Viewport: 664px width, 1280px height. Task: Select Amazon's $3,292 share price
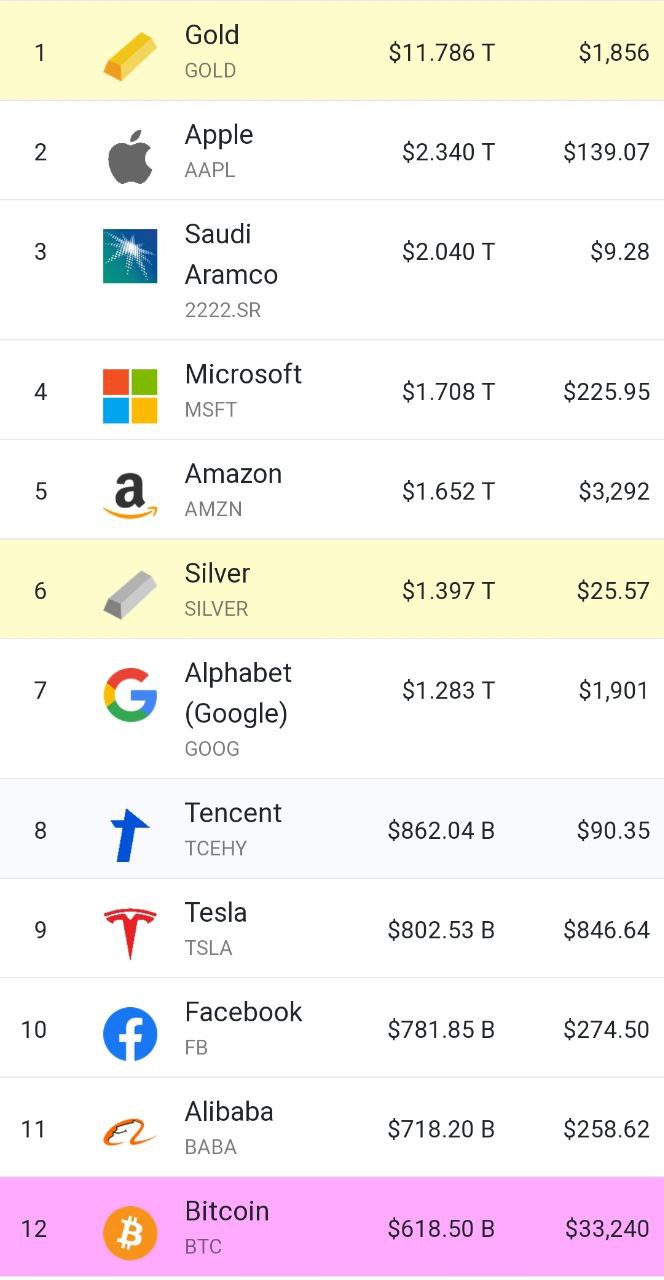click(x=614, y=491)
